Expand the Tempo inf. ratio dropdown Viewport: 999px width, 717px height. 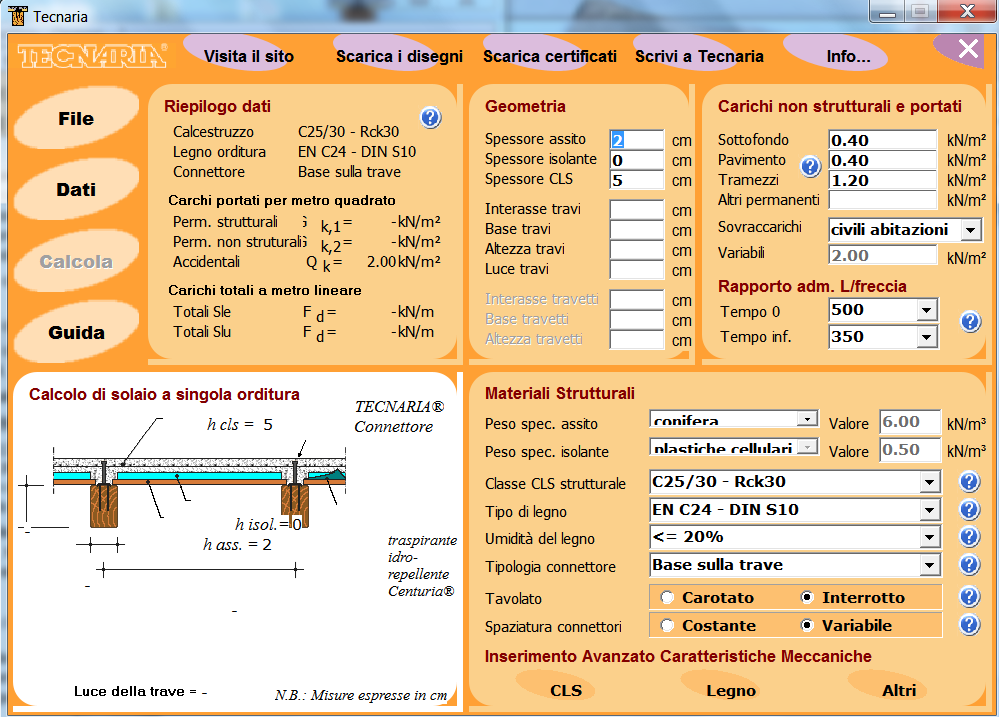point(927,337)
